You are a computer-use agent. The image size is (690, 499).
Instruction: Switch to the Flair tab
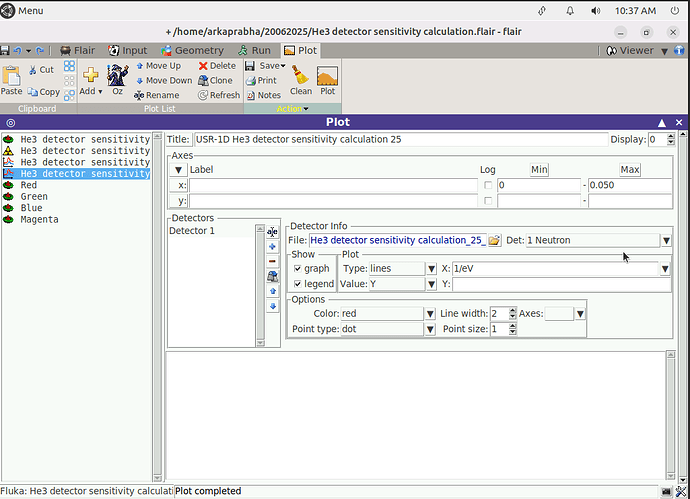[77, 51]
